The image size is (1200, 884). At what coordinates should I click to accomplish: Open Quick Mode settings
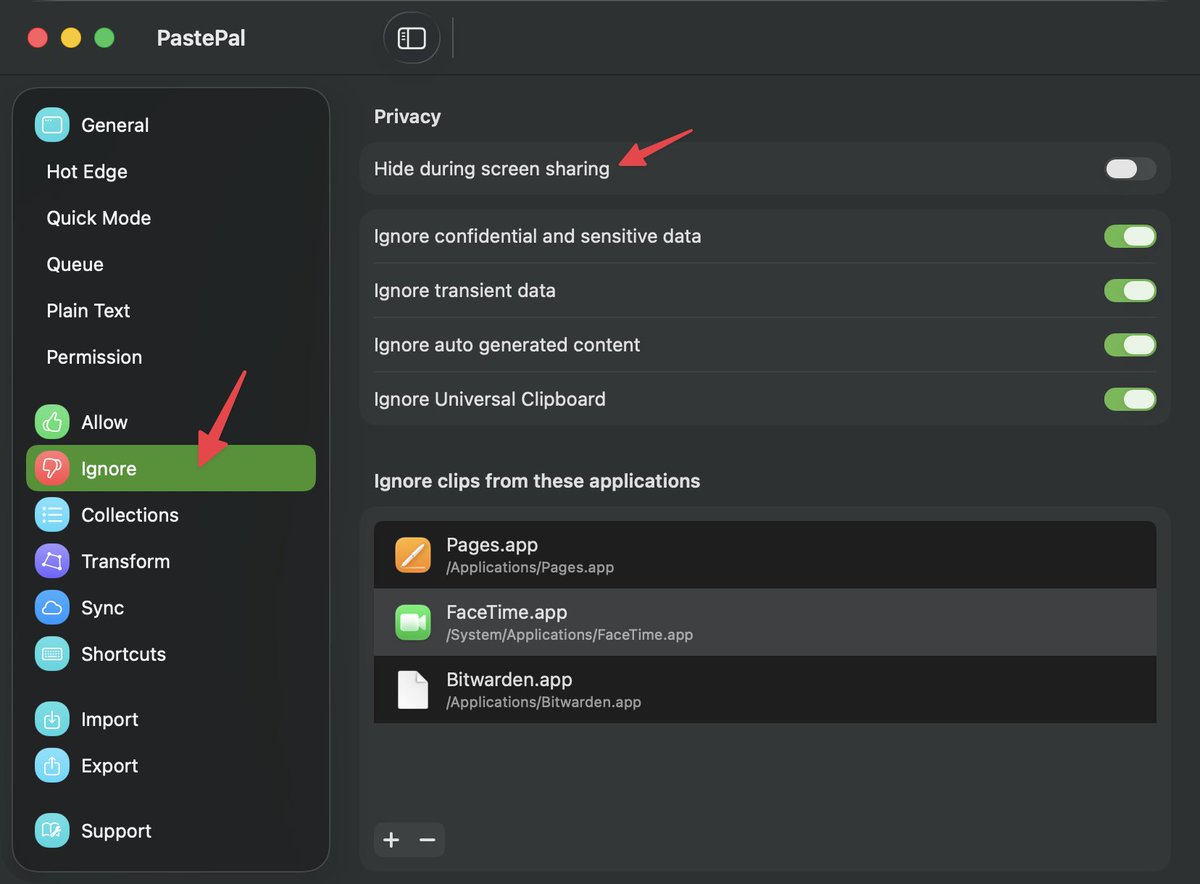pos(98,218)
